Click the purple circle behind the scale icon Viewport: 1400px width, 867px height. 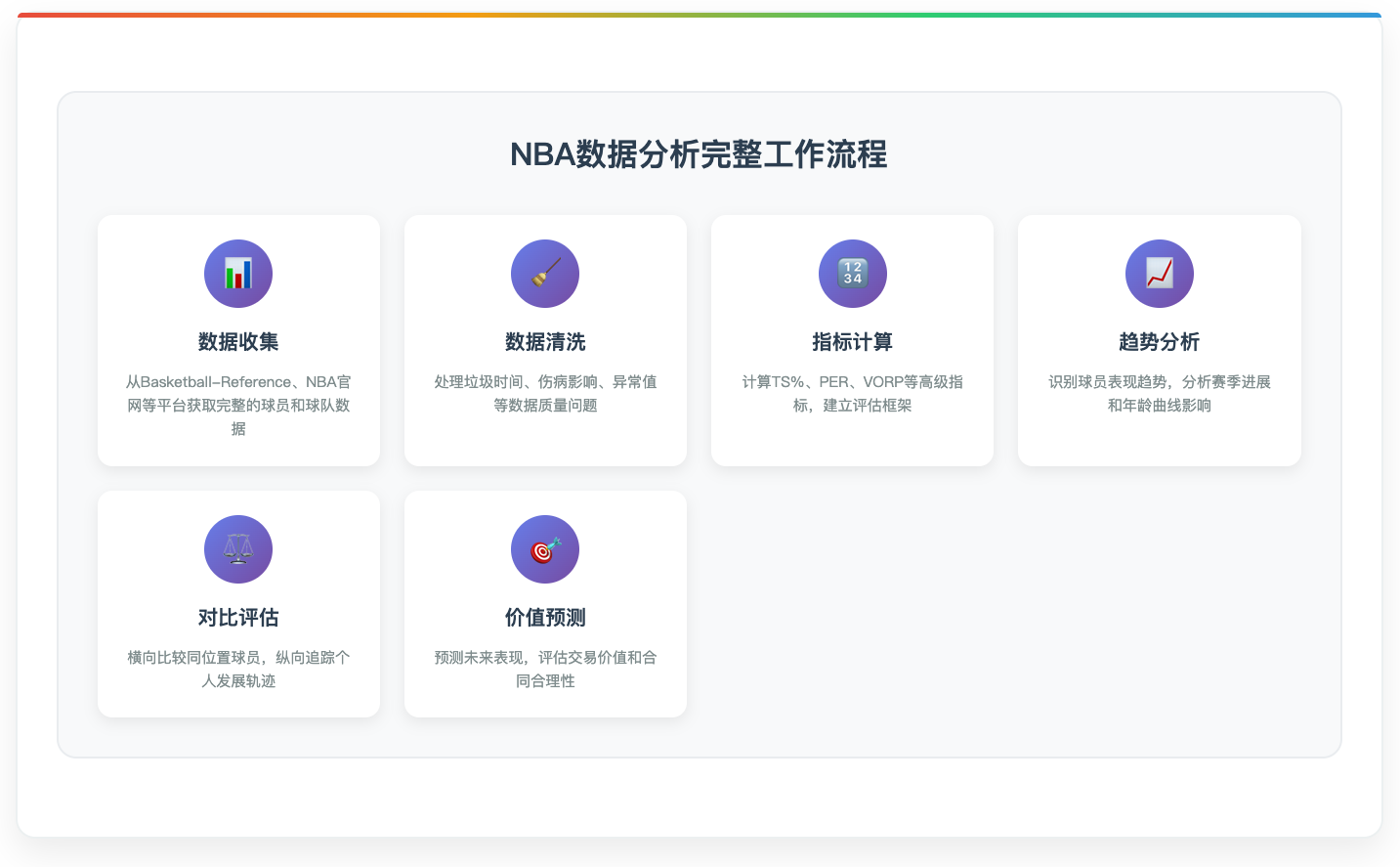coord(238,549)
